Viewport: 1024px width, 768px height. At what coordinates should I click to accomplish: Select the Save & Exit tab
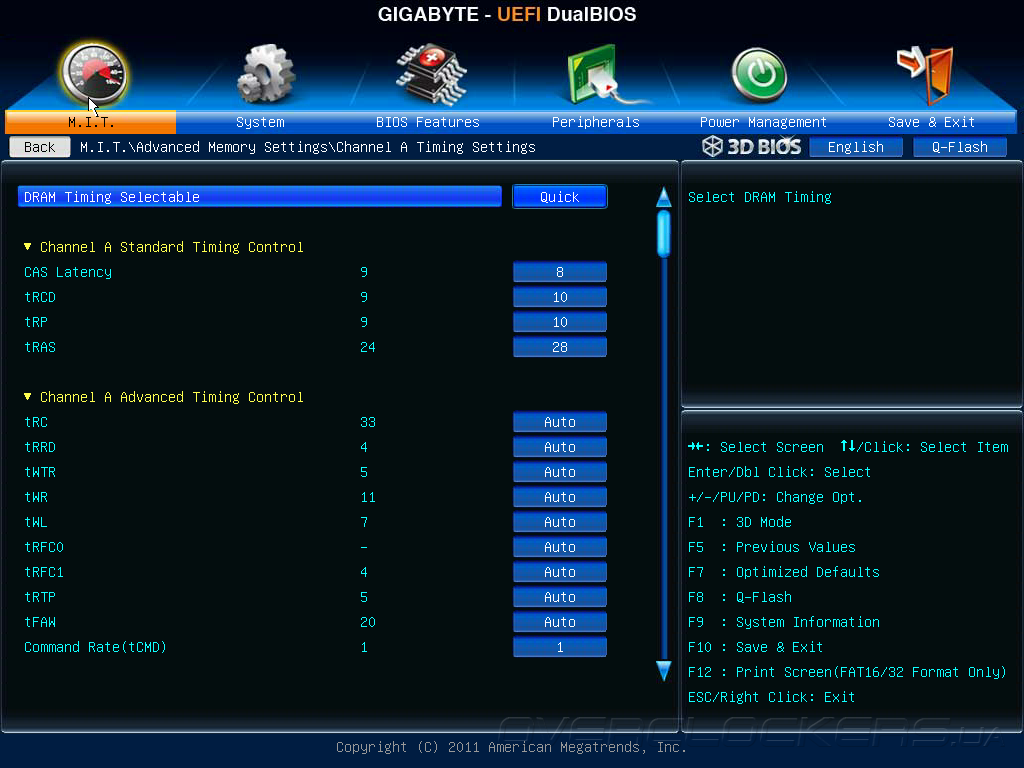(x=931, y=122)
